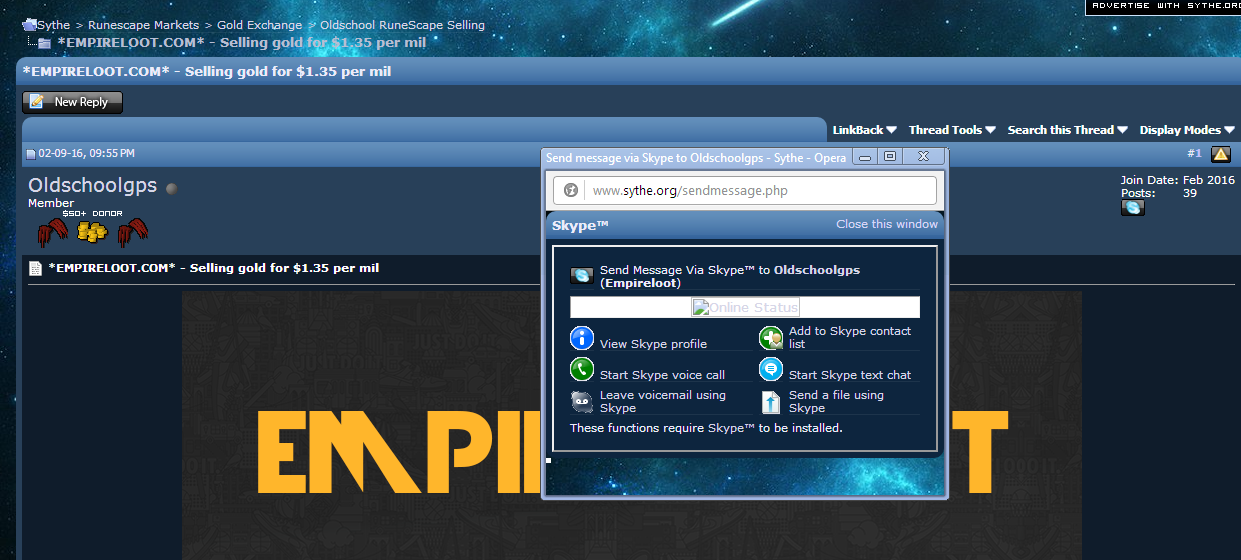Click the broken Online Status image
This screenshot has height=560, width=1241.
[x=745, y=308]
